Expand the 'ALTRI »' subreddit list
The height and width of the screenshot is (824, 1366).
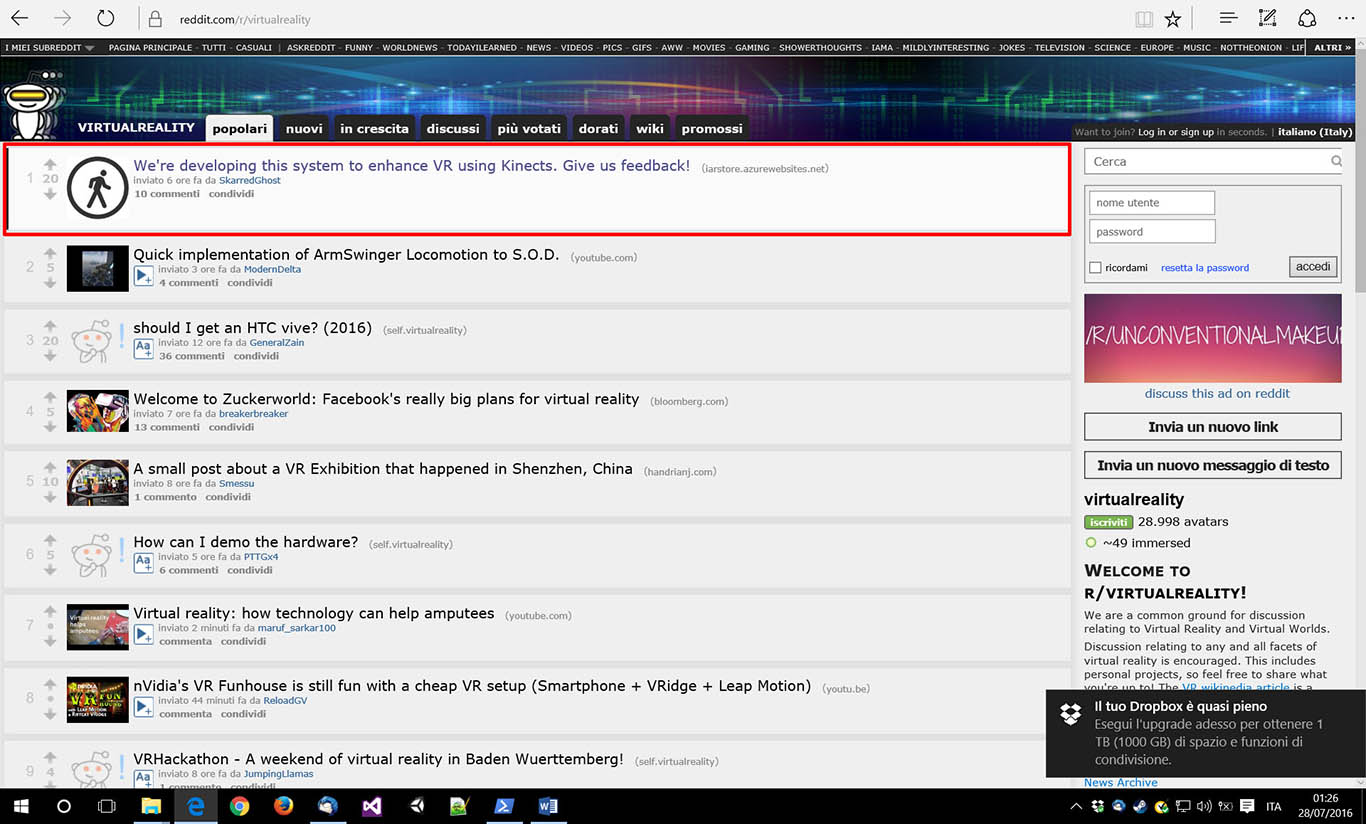point(1333,47)
